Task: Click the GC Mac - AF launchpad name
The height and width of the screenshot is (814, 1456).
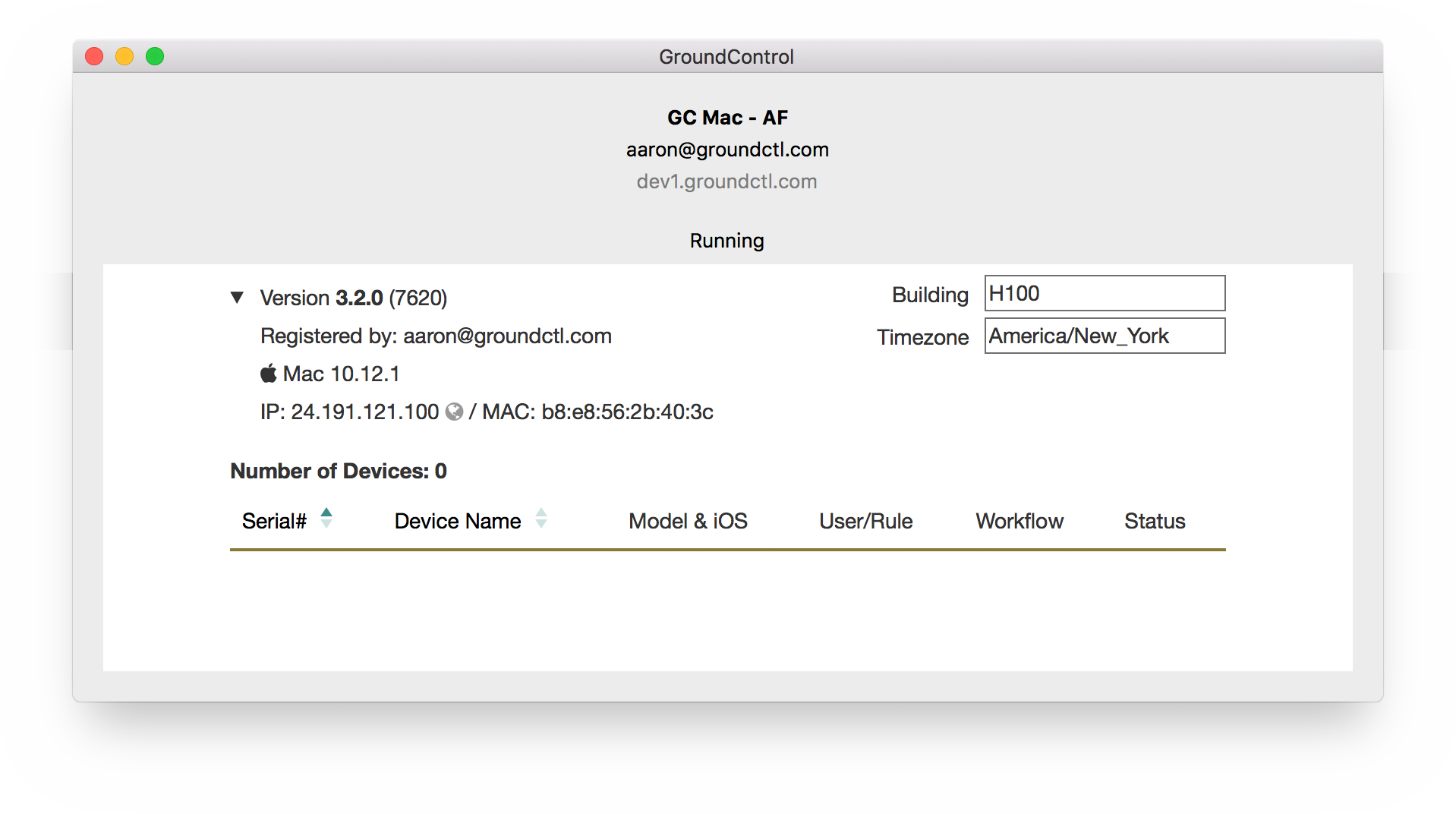Action: 727,118
